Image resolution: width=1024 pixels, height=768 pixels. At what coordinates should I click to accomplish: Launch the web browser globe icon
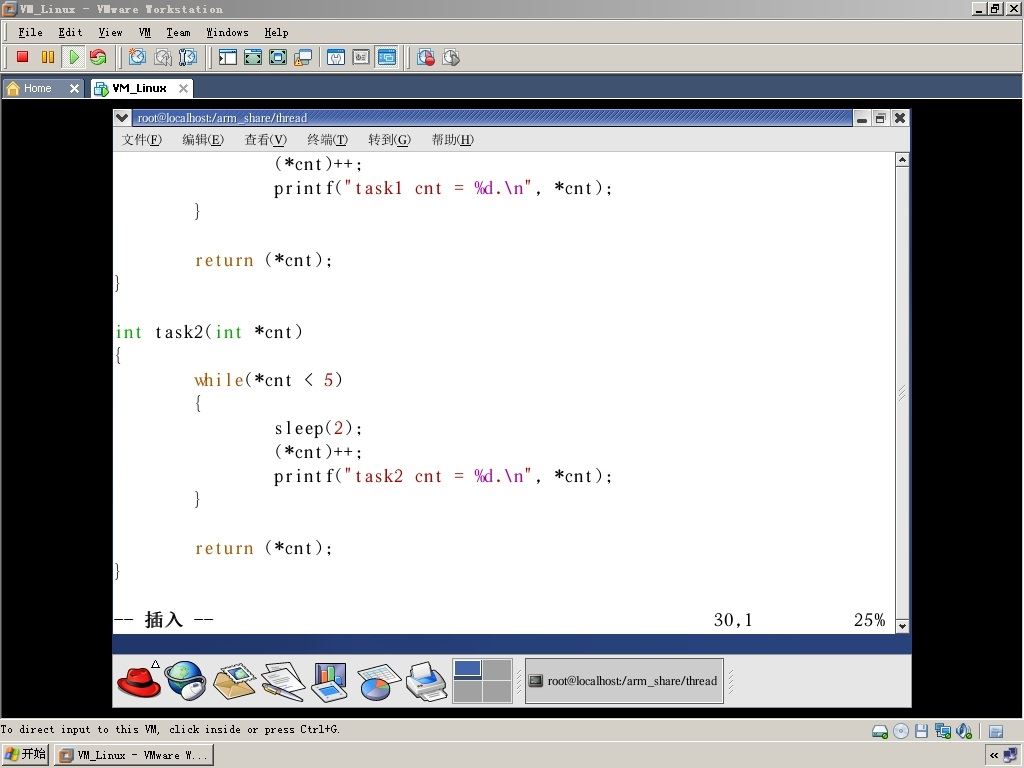pos(185,680)
